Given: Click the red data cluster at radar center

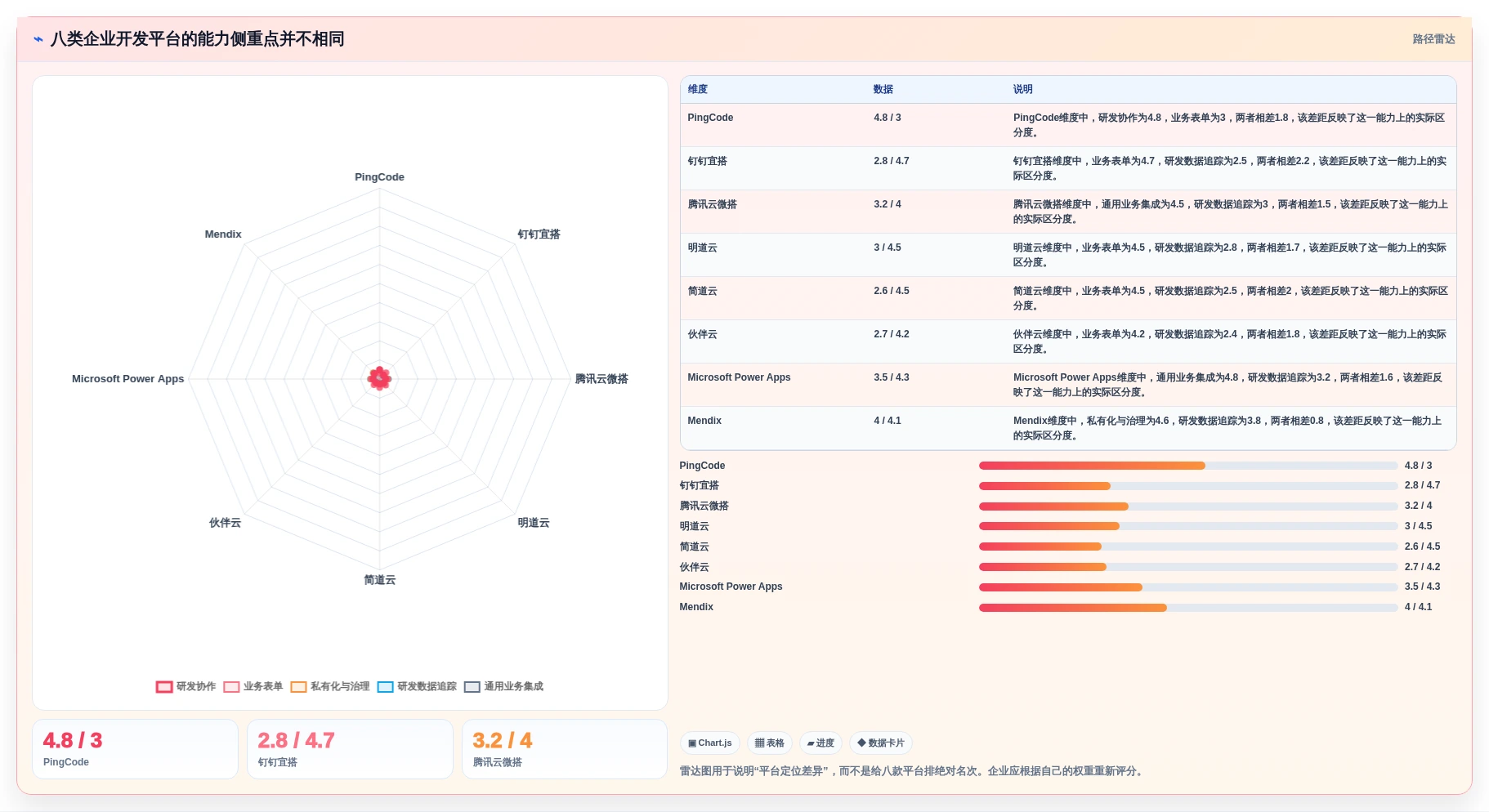Looking at the screenshot, I should (379, 378).
